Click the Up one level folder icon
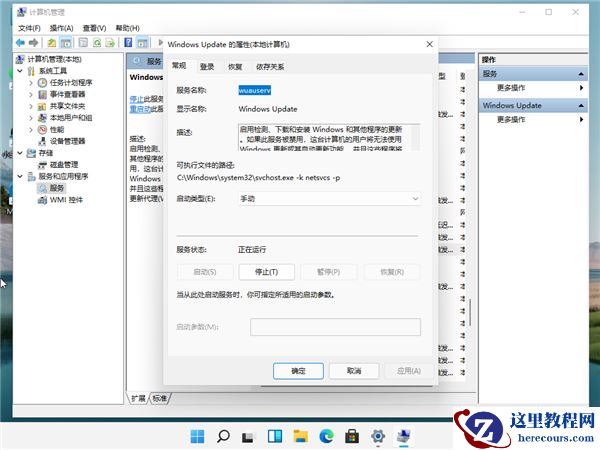 point(52,43)
